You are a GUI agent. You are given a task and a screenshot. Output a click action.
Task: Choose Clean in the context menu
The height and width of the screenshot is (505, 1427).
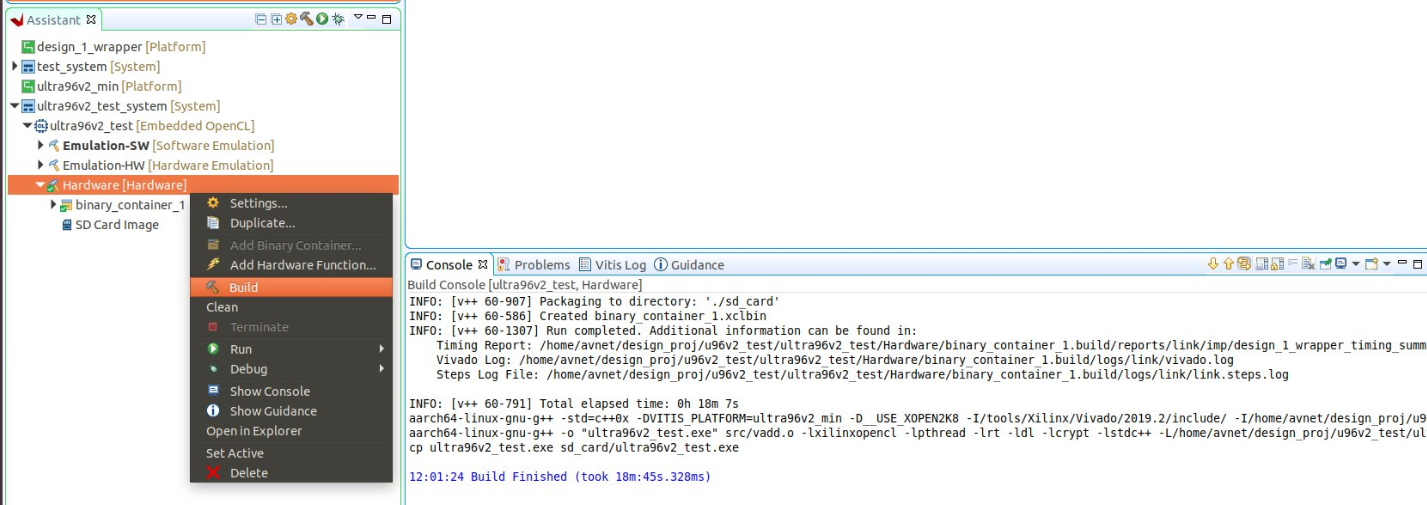(x=222, y=307)
